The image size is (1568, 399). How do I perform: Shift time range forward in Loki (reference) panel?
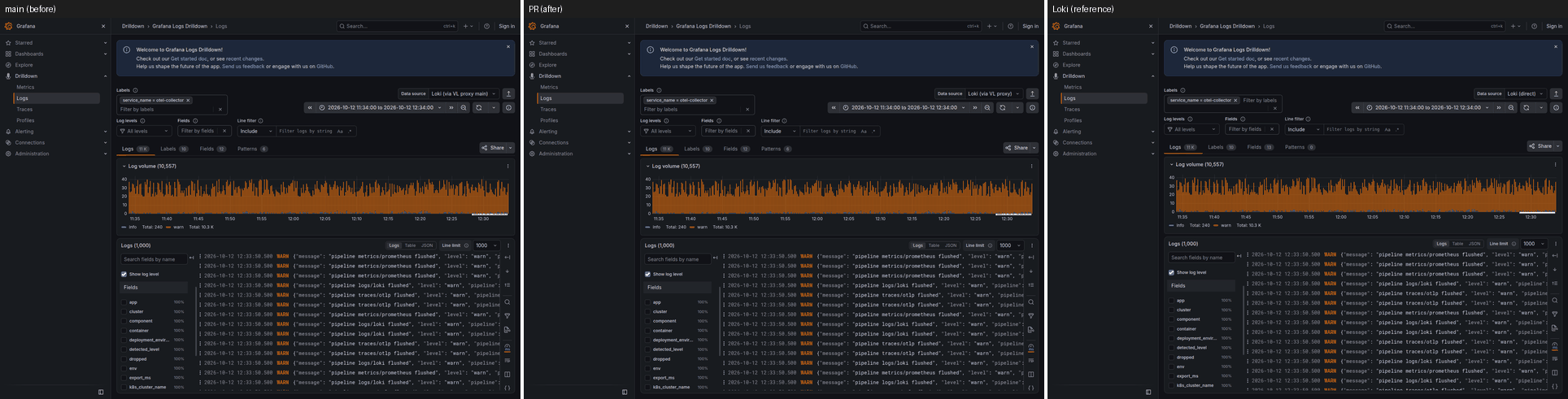pos(1499,107)
